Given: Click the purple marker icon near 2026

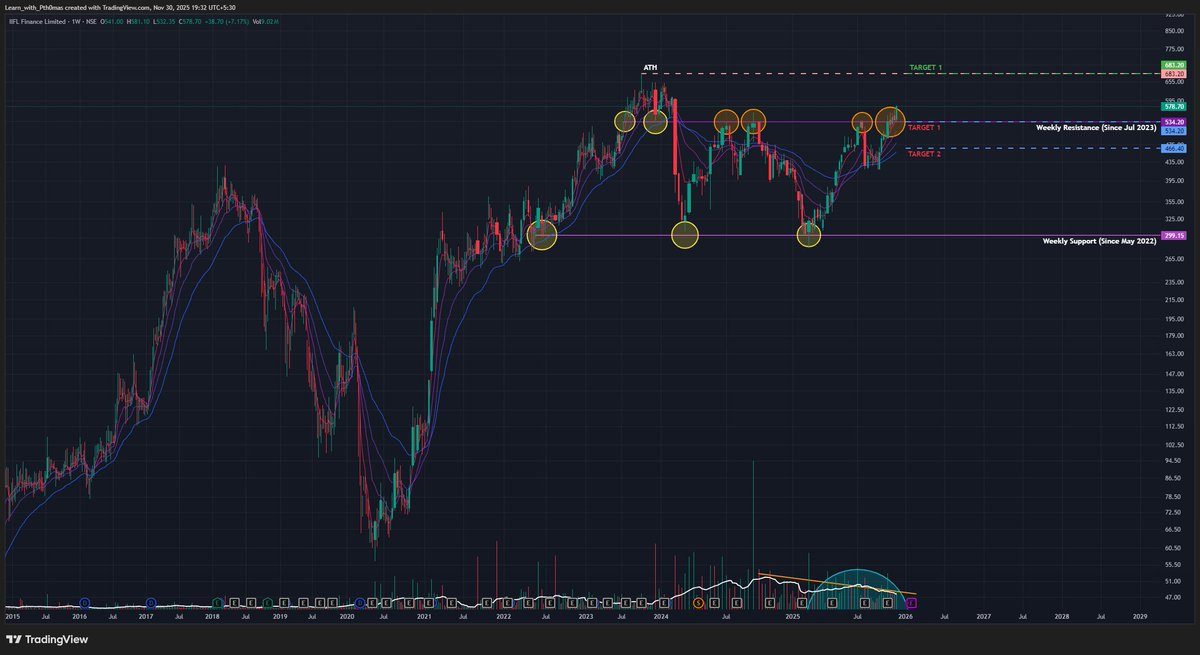Looking at the screenshot, I should [x=911, y=601].
